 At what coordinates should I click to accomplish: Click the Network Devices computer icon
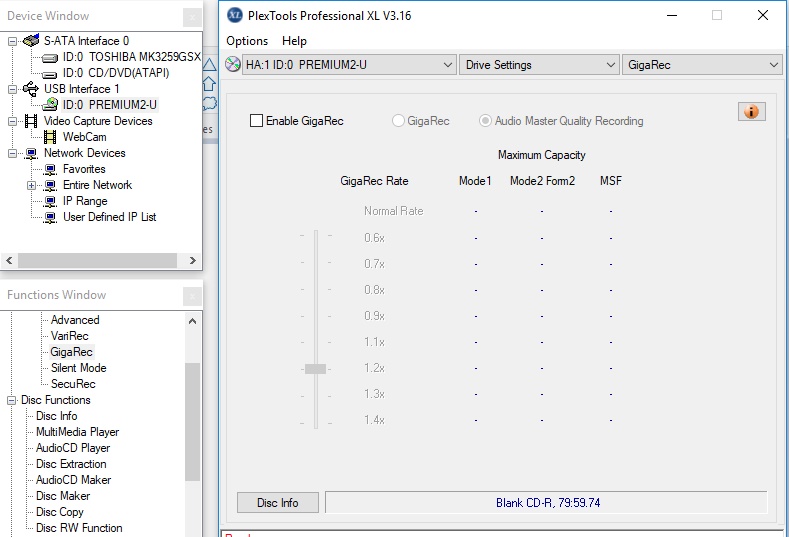click(31, 154)
